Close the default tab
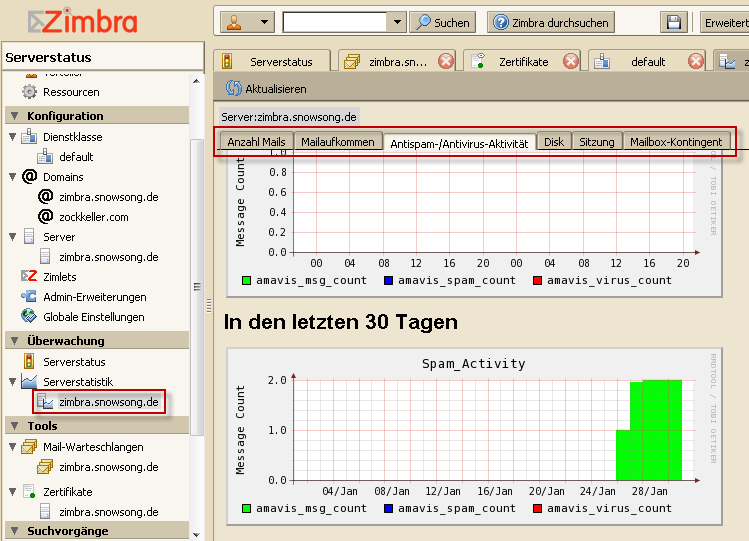 [x=696, y=61]
